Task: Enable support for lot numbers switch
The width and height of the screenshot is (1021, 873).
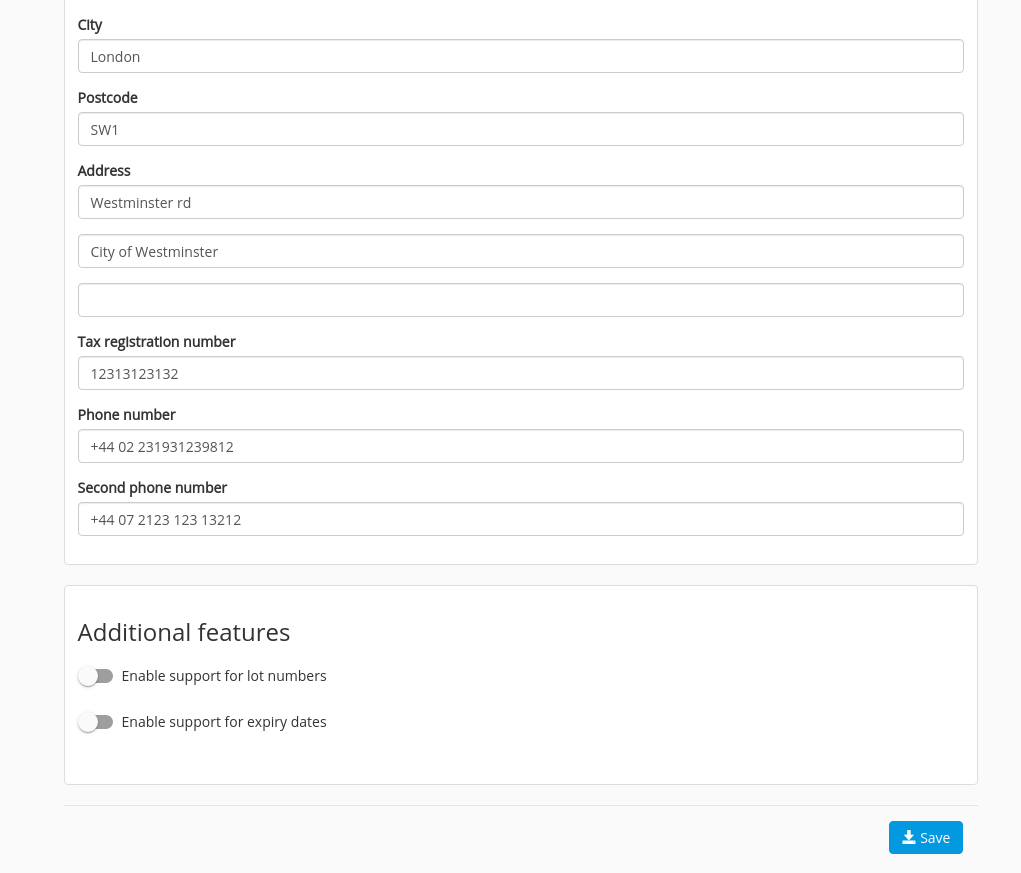Action: coord(96,676)
